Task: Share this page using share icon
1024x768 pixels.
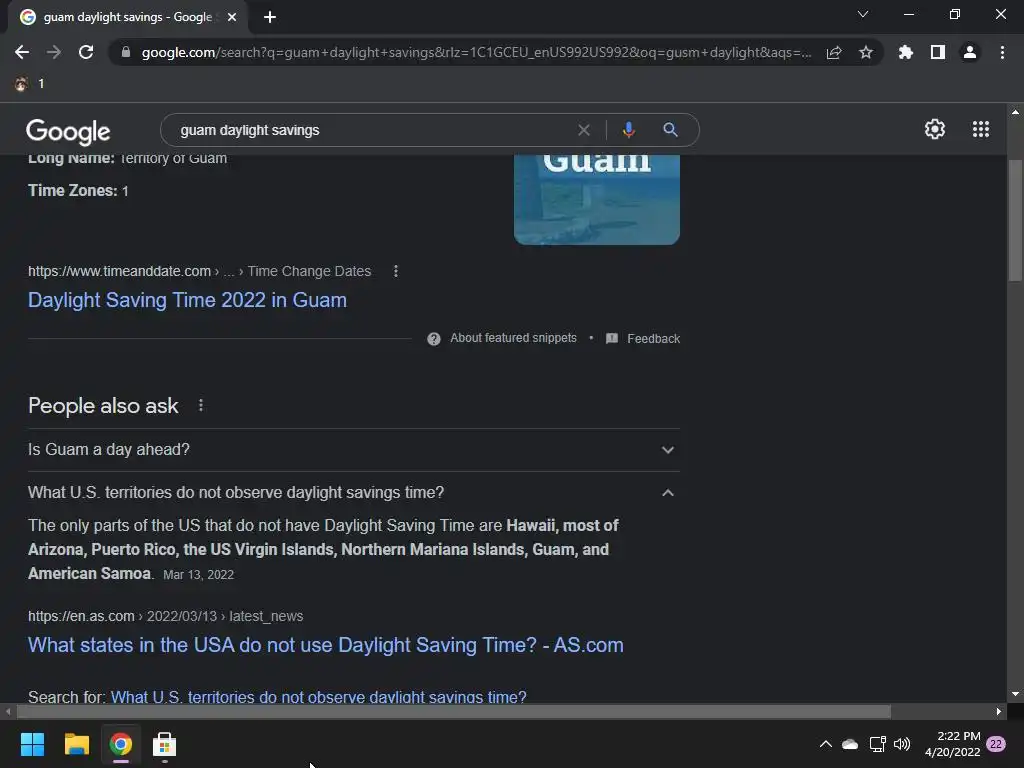Action: (x=834, y=52)
